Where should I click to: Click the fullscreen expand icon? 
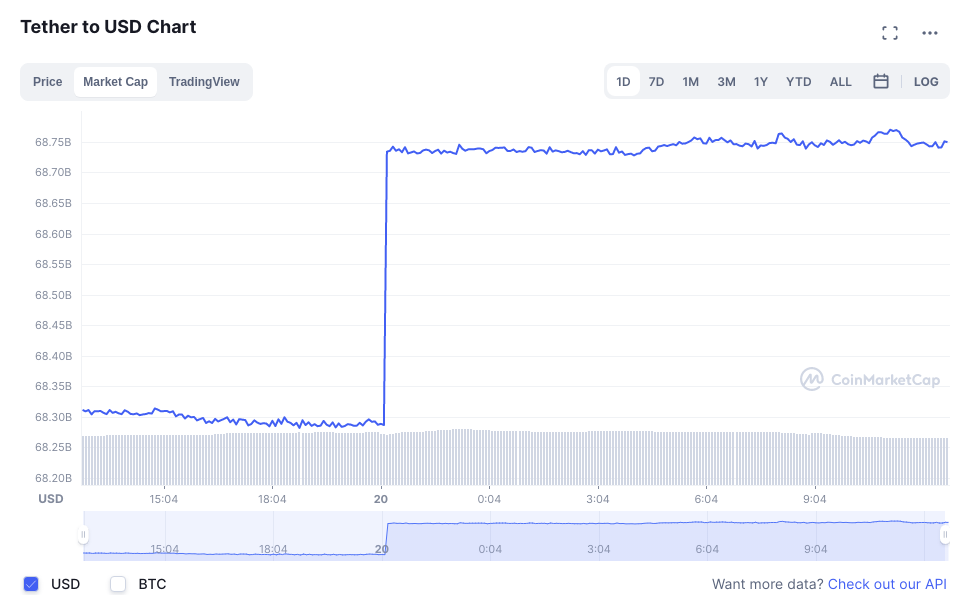[x=890, y=33]
